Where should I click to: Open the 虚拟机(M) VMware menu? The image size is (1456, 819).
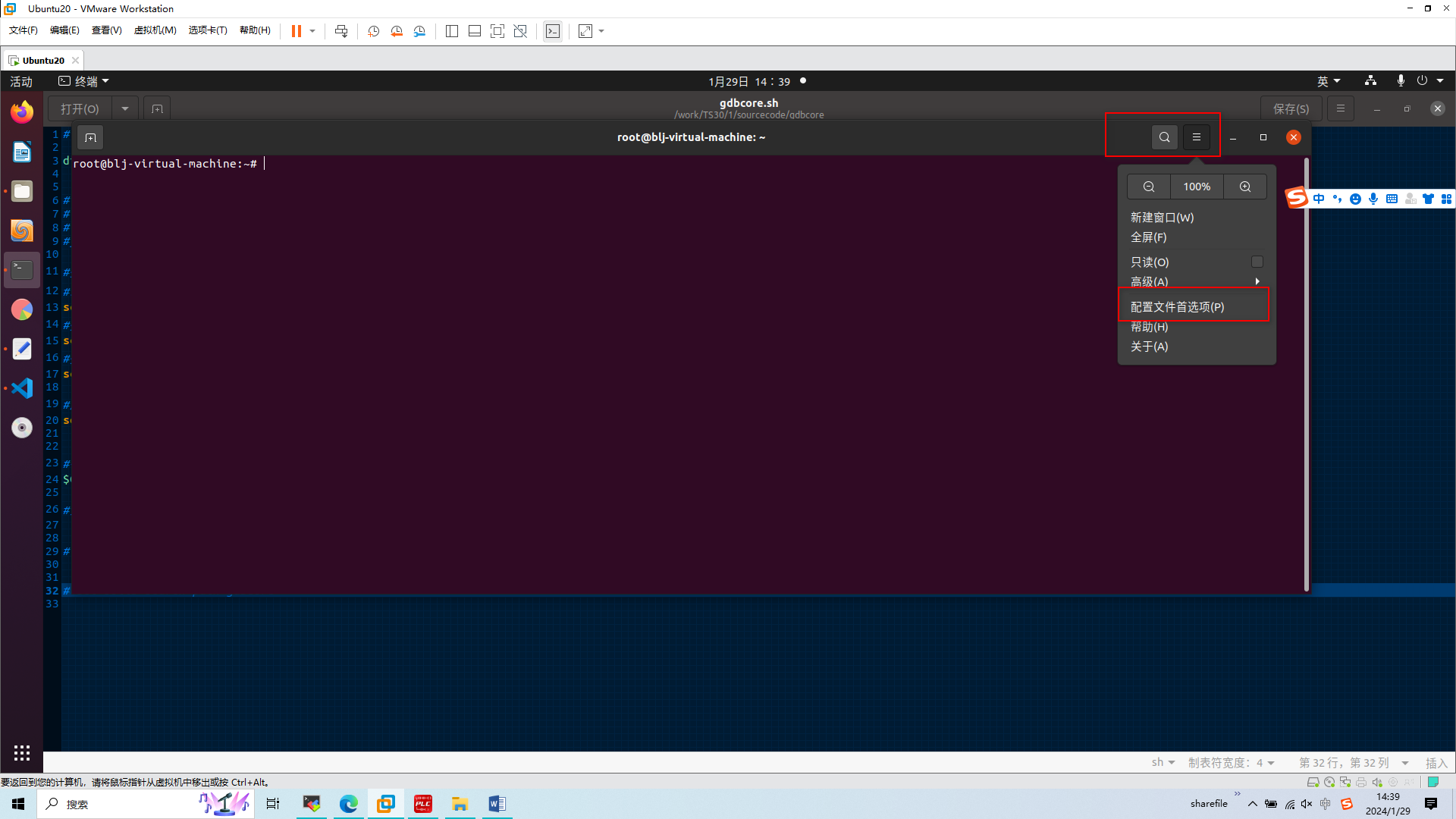click(x=155, y=30)
